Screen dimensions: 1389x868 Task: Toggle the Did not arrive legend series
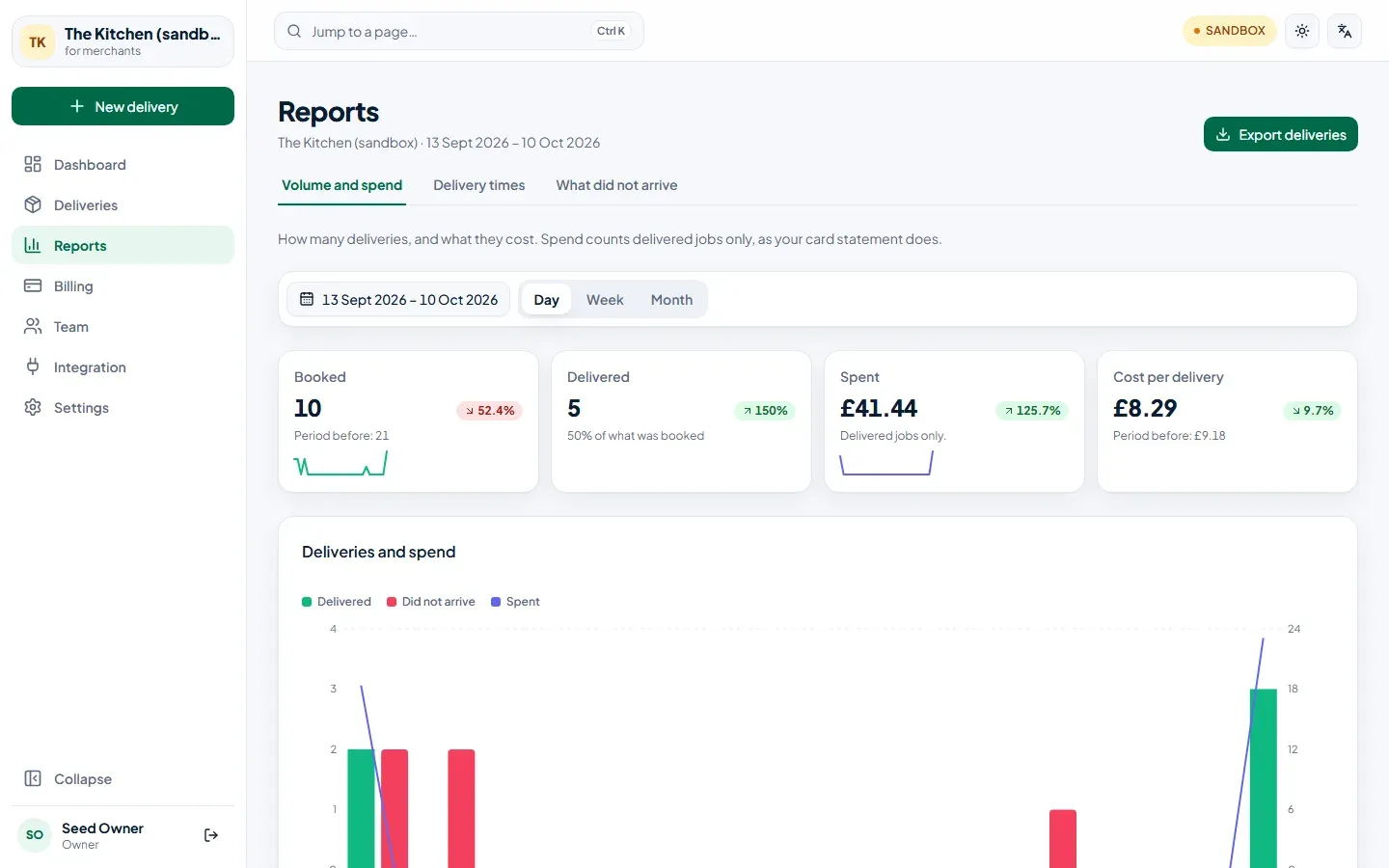click(x=431, y=602)
